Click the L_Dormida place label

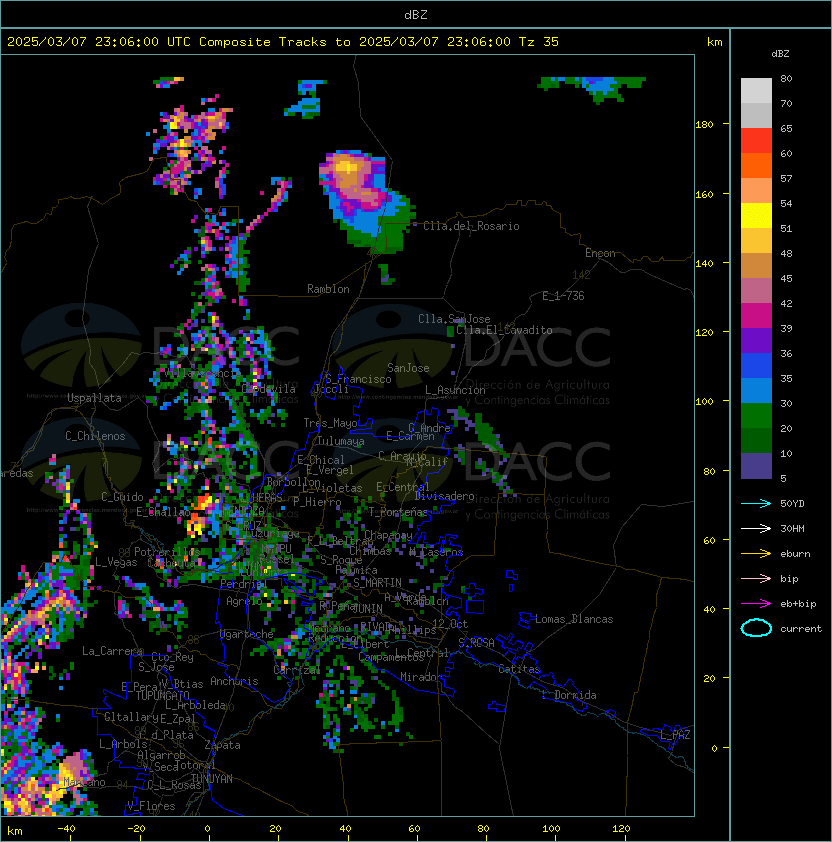[569, 695]
